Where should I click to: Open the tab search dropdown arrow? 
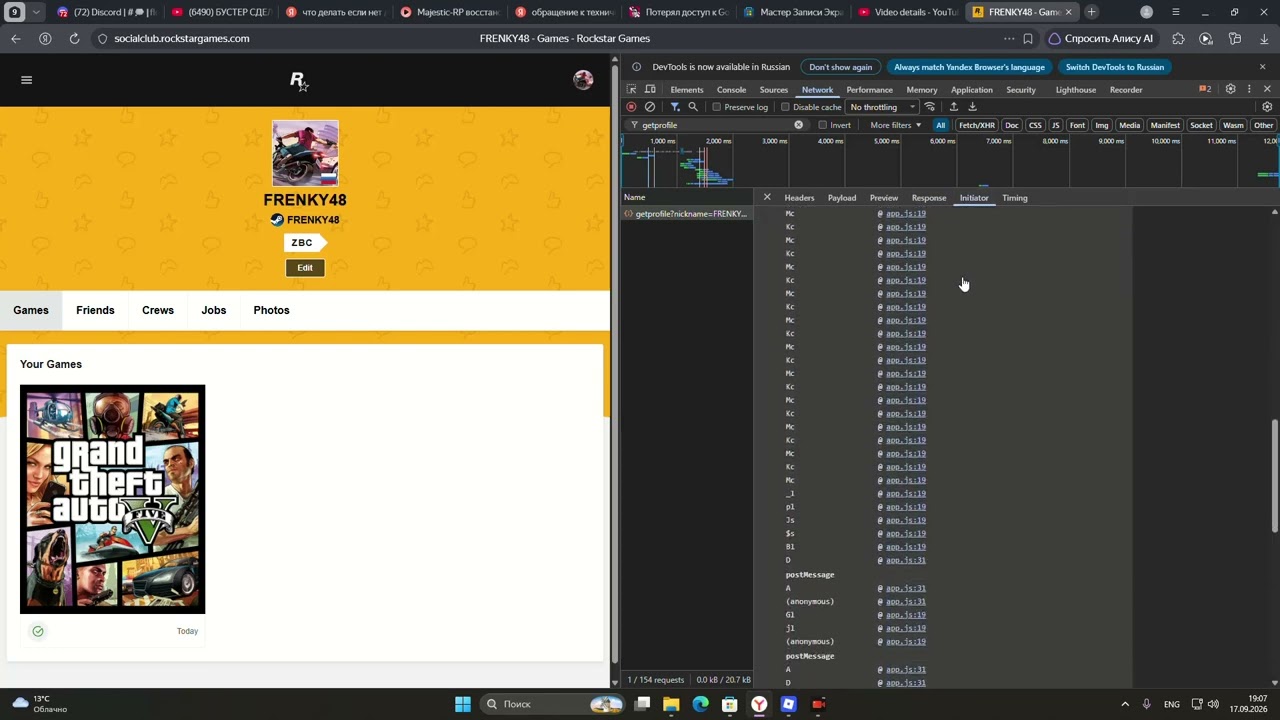coord(36,12)
